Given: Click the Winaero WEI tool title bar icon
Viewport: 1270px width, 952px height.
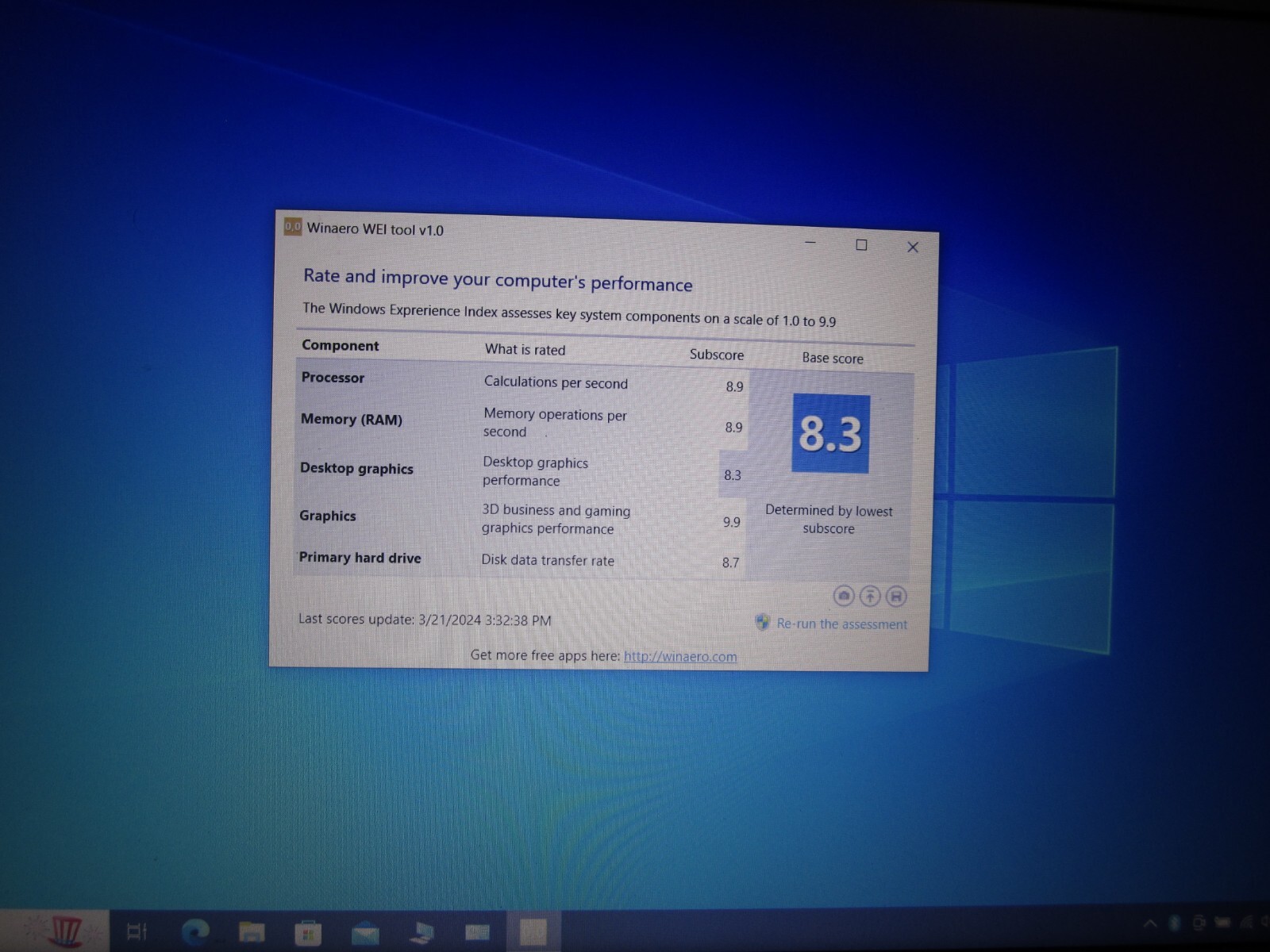Looking at the screenshot, I should (293, 227).
